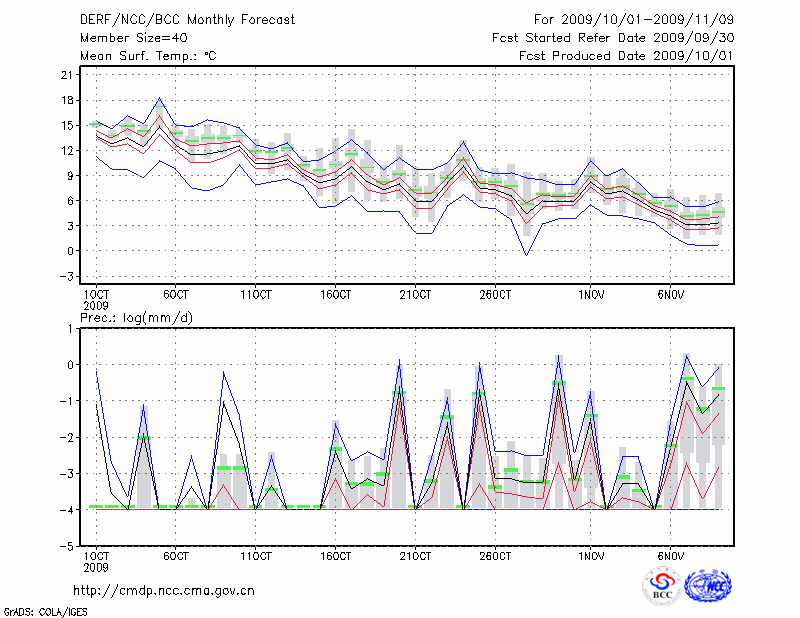
Task: Click the BCC logo icon
Action: pyautogui.click(x=662, y=586)
